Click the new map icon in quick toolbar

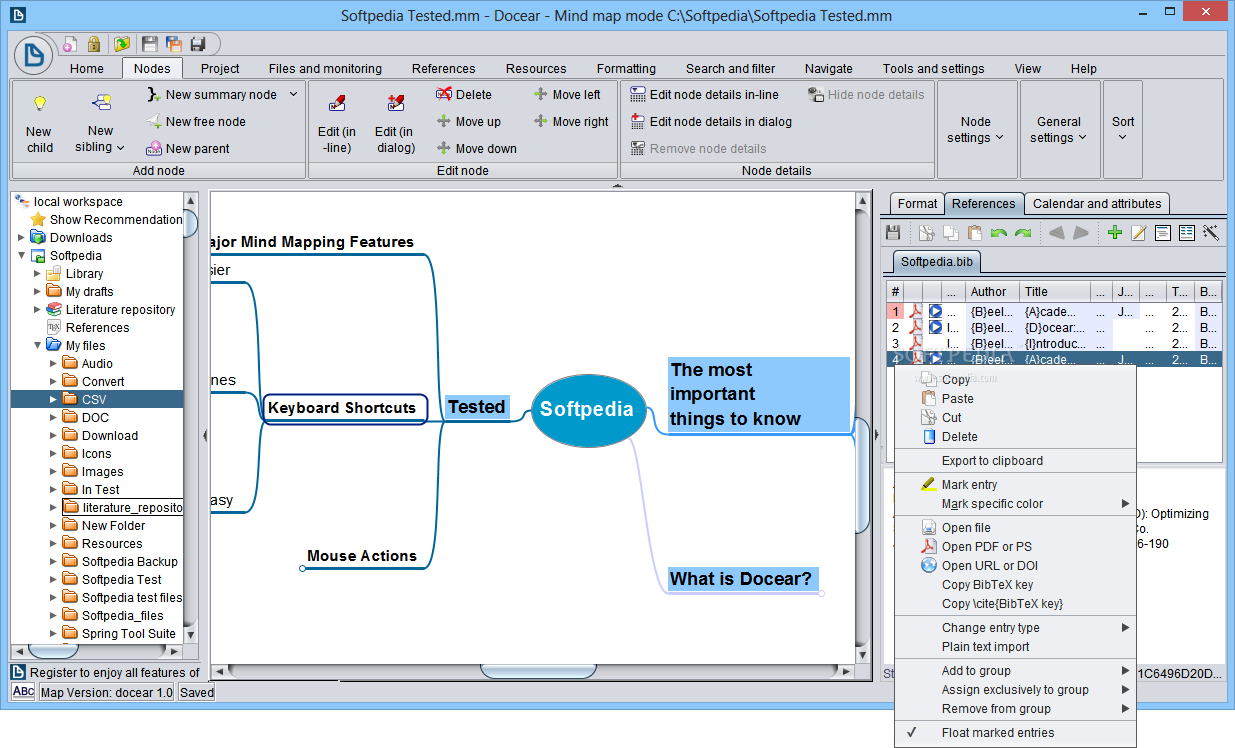(70, 44)
